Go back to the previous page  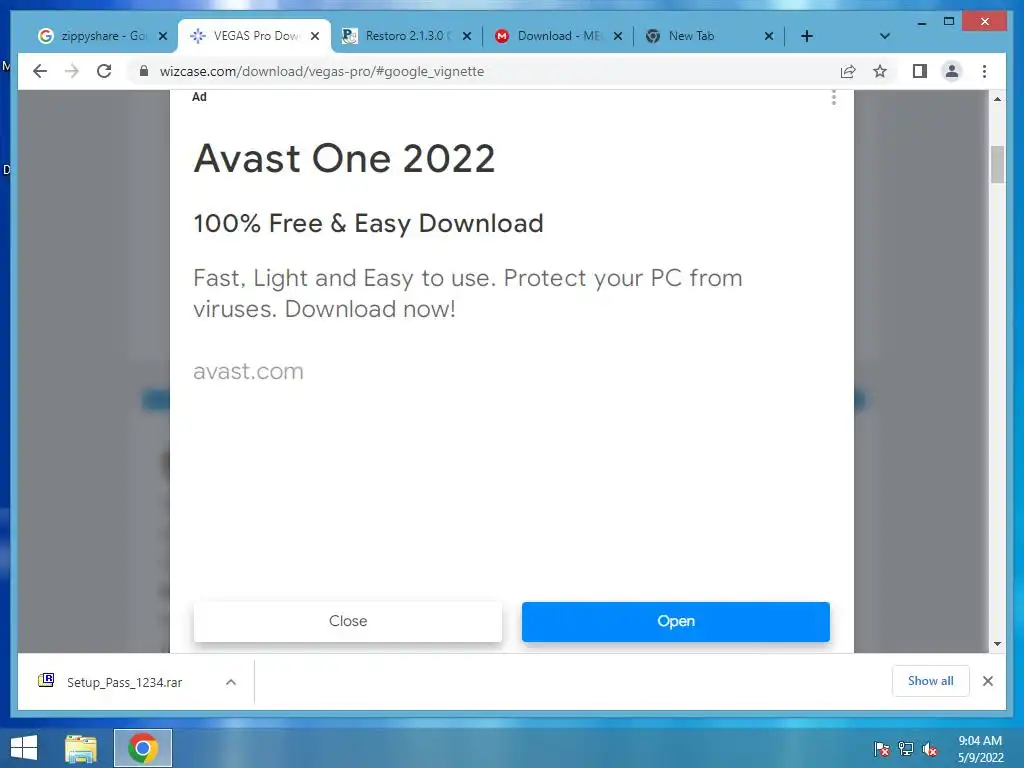(x=40, y=71)
